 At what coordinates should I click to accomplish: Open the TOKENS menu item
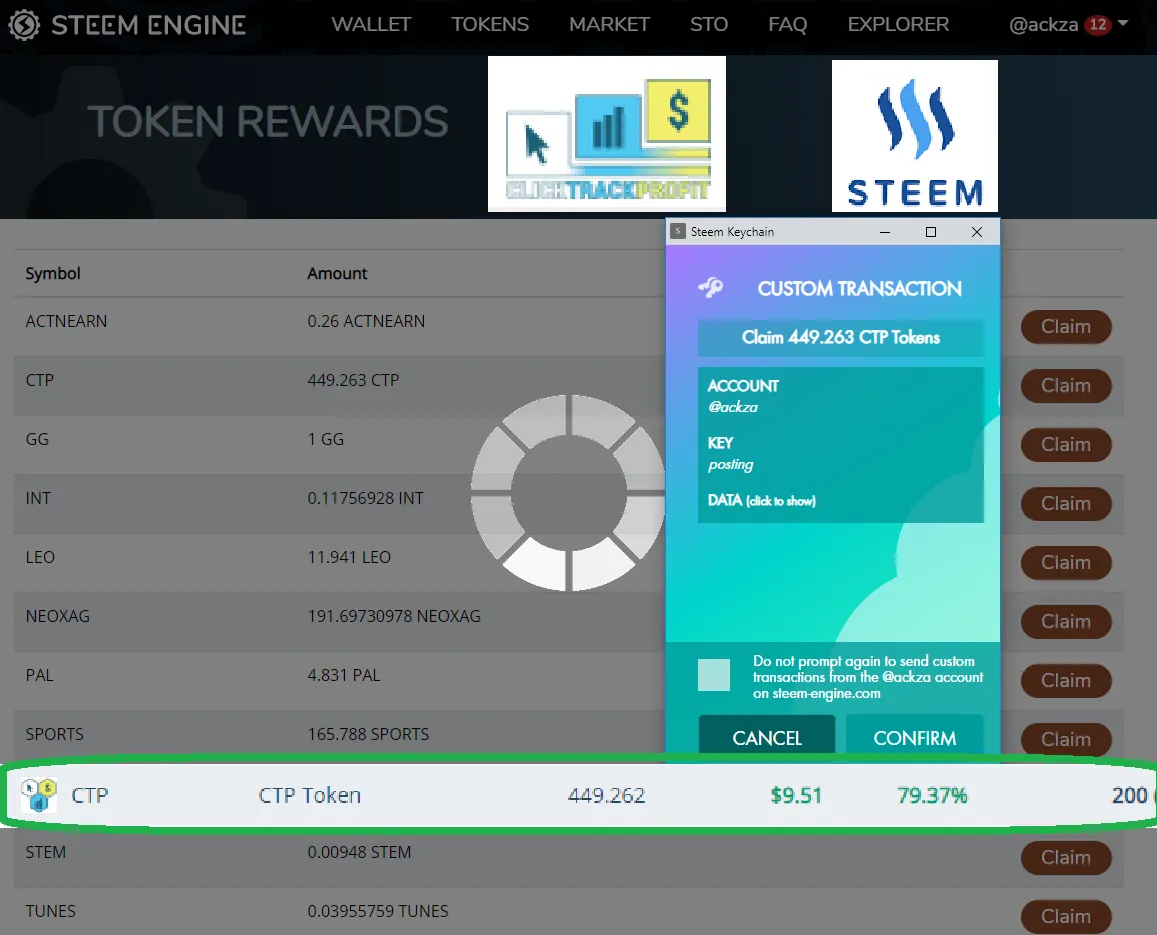tap(490, 24)
